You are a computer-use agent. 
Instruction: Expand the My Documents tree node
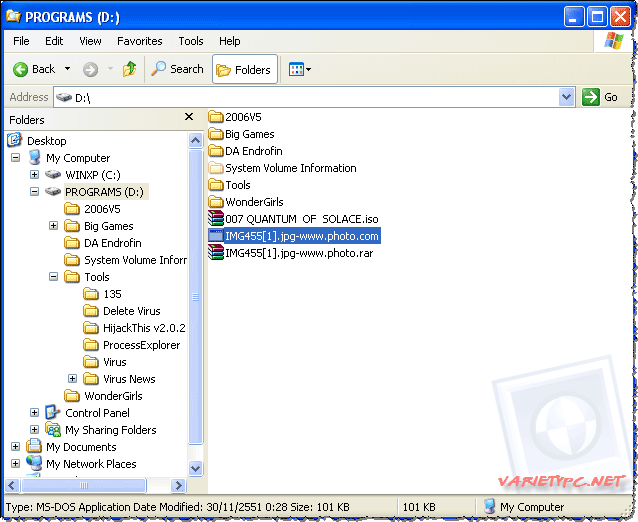click(x=15, y=447)
